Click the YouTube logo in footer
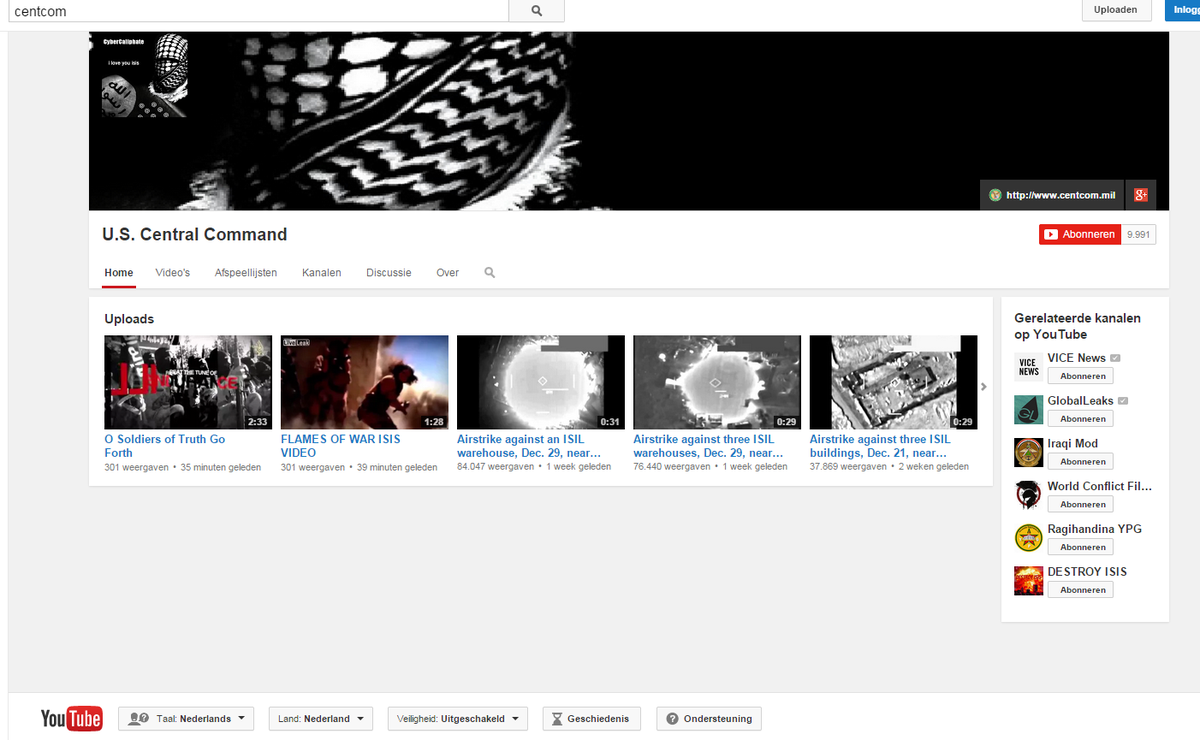1200x740 pixels. click(x=71, y=718)
